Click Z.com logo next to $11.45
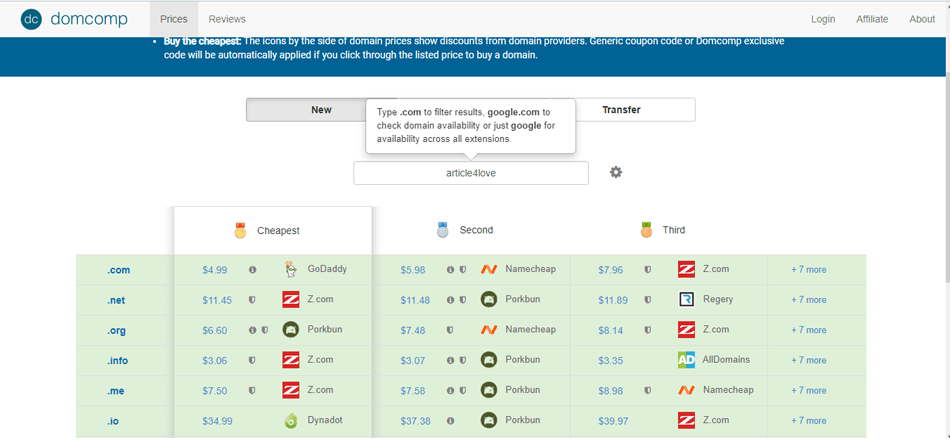 click(x=291, y=299)
